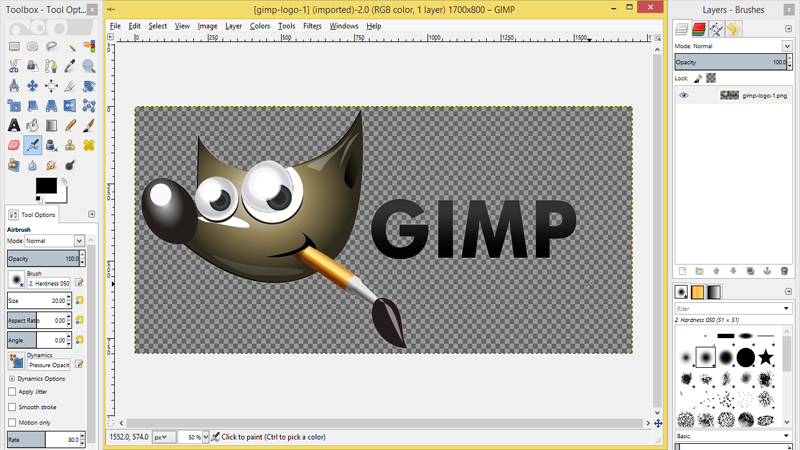Select the Fuzzy Select magic wand tool
Screen dimensions: 800x450
[70, 46]
